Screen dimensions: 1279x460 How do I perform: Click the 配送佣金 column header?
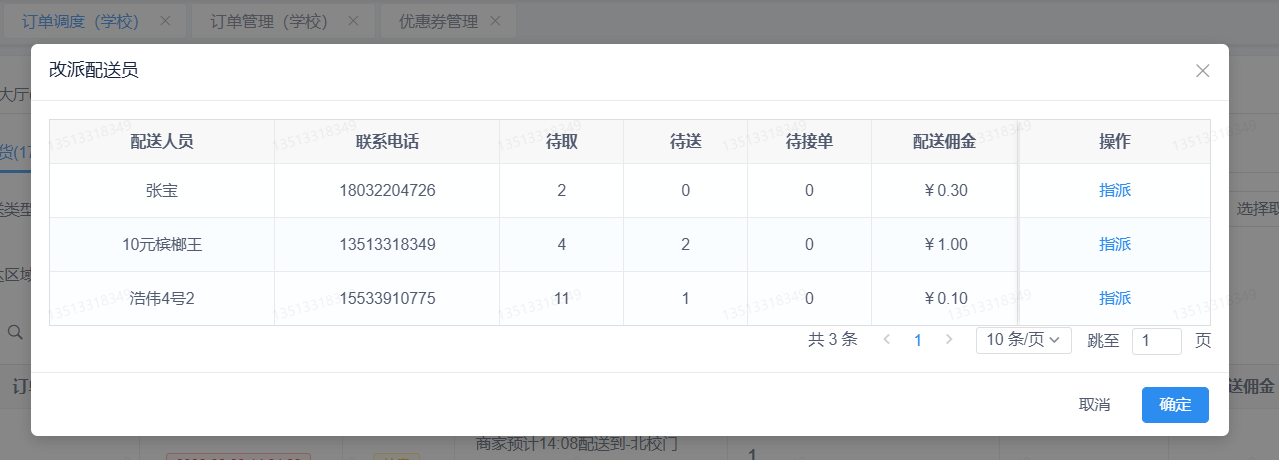click(x=944, y=142)
